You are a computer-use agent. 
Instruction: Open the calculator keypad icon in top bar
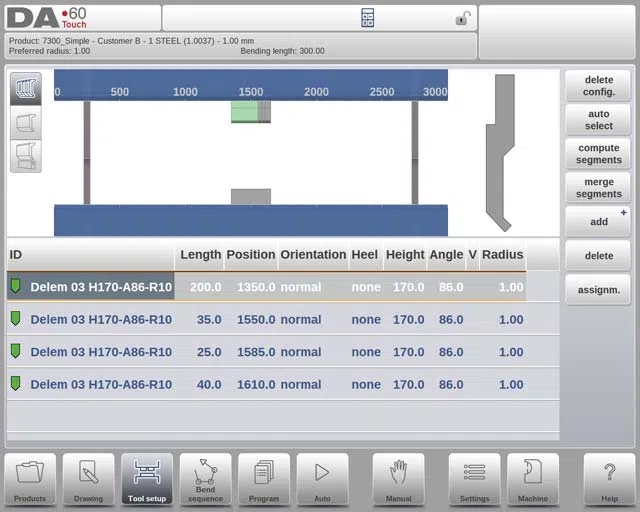click(367, 18)
